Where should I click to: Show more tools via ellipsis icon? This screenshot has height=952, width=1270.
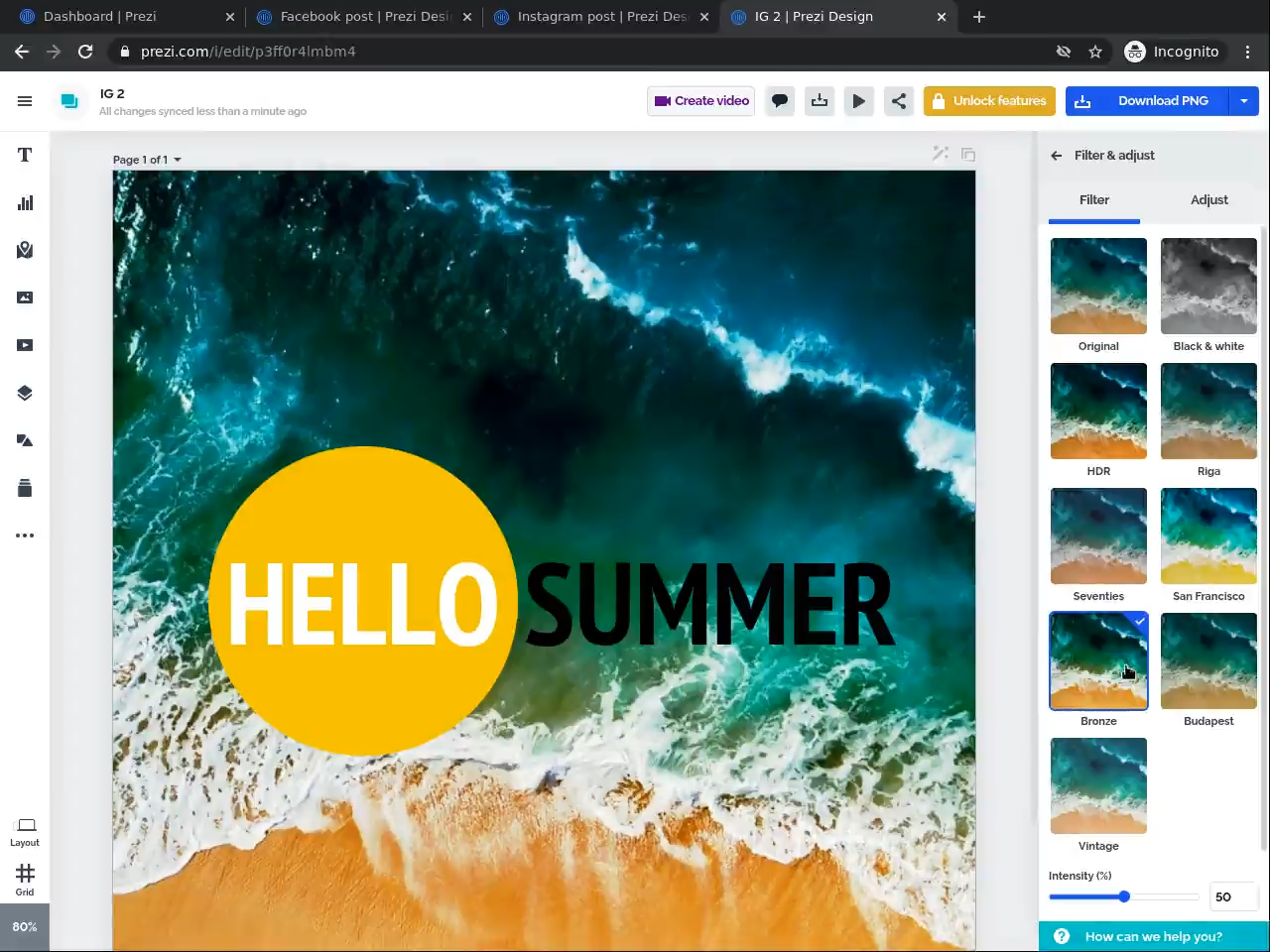(25, 535)
